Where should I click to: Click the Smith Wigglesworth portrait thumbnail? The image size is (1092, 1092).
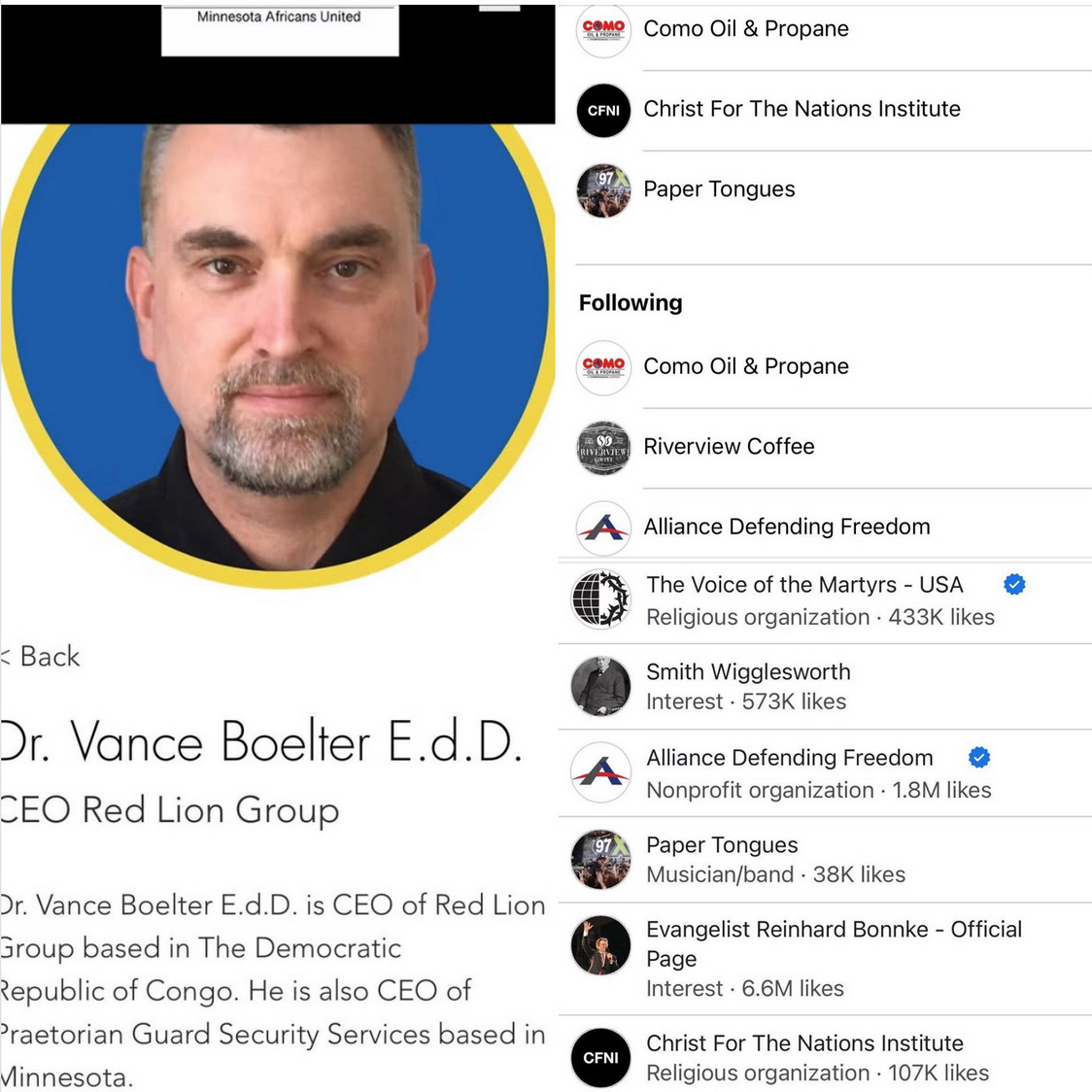[x=600, y=686]
